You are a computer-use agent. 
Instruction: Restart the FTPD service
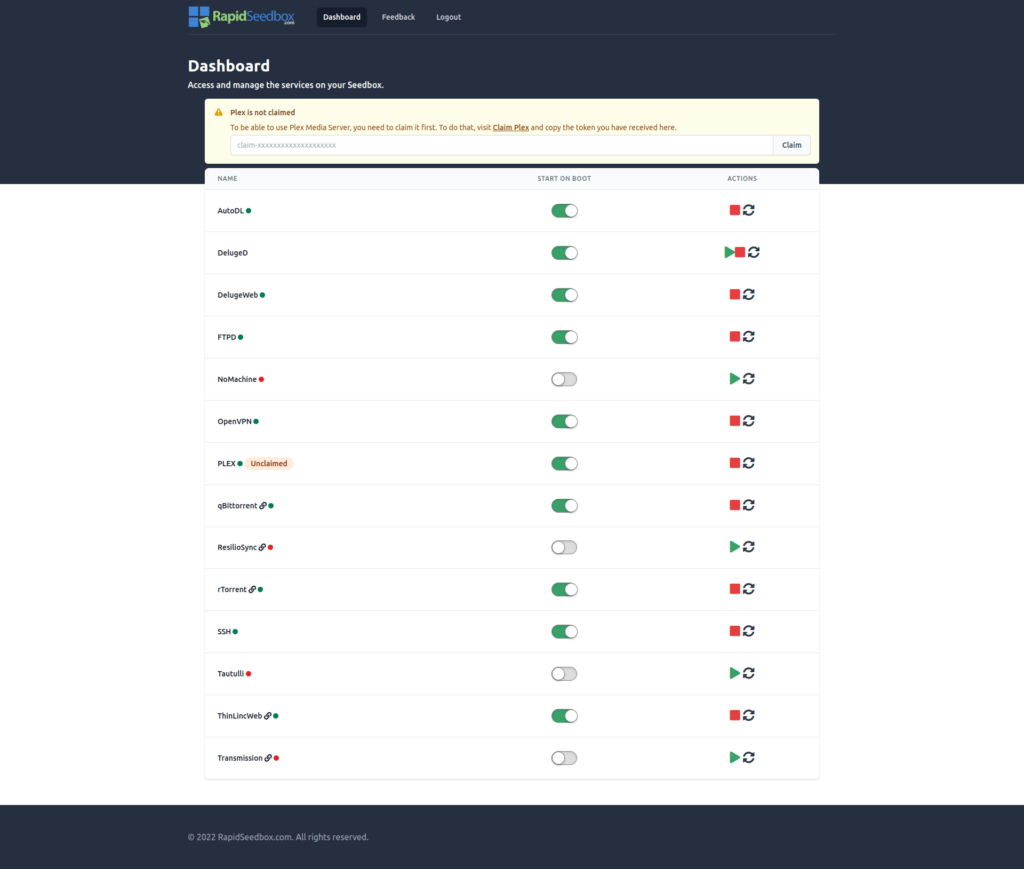tap(748, 336)
